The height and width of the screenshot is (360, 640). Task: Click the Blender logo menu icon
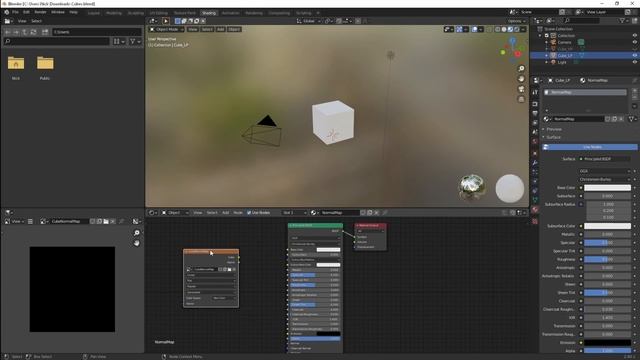[7, 12]
